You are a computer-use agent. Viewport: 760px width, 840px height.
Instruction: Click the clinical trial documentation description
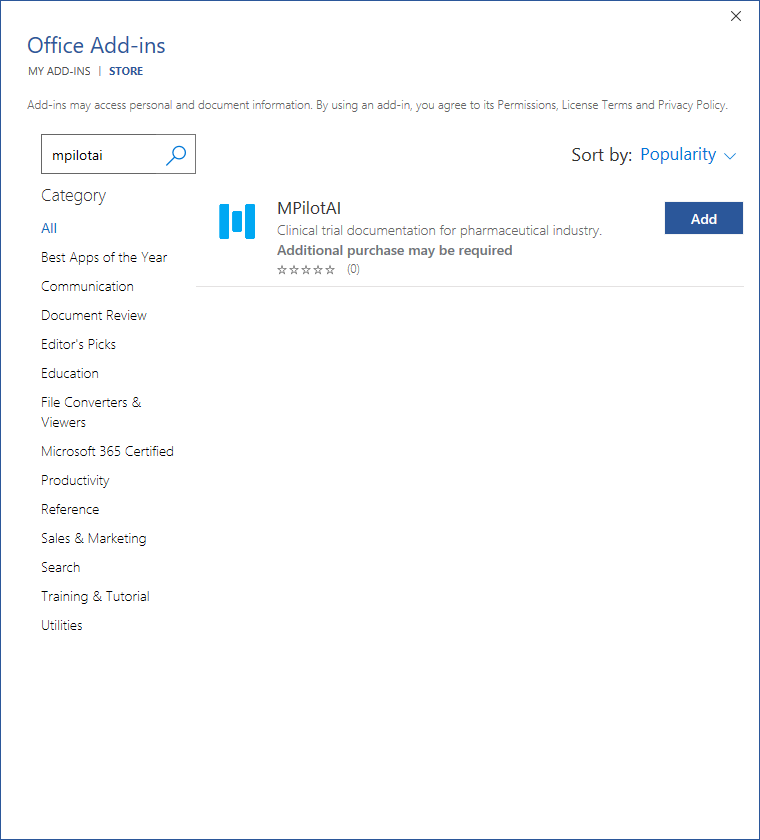(439, 230)
